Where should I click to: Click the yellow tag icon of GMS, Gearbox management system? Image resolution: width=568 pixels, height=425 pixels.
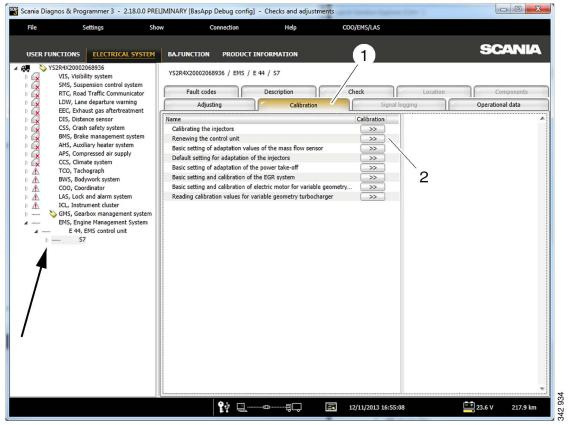click(53, 214)
